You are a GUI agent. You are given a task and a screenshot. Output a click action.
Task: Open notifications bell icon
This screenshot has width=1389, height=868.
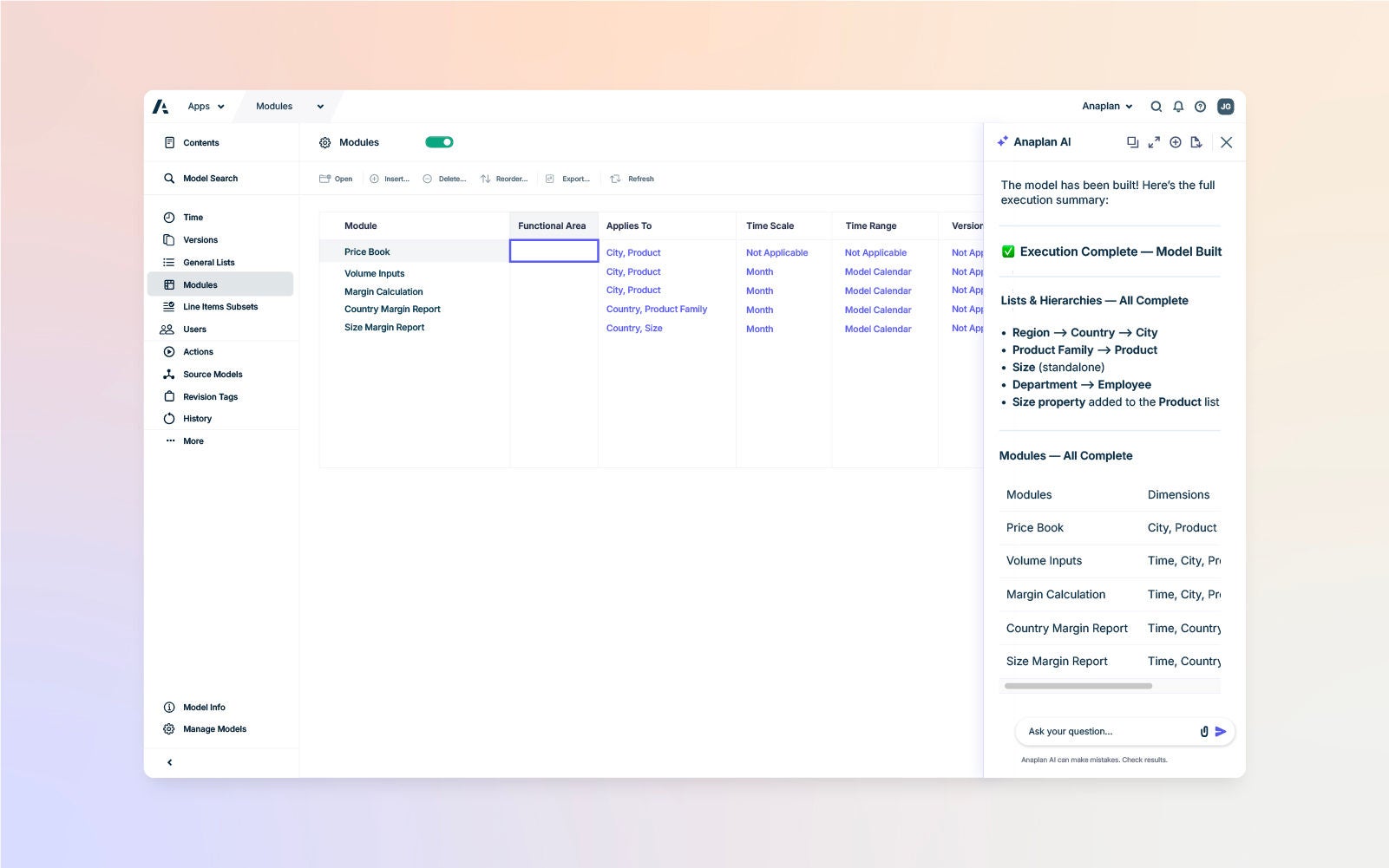coord(1178,107)
